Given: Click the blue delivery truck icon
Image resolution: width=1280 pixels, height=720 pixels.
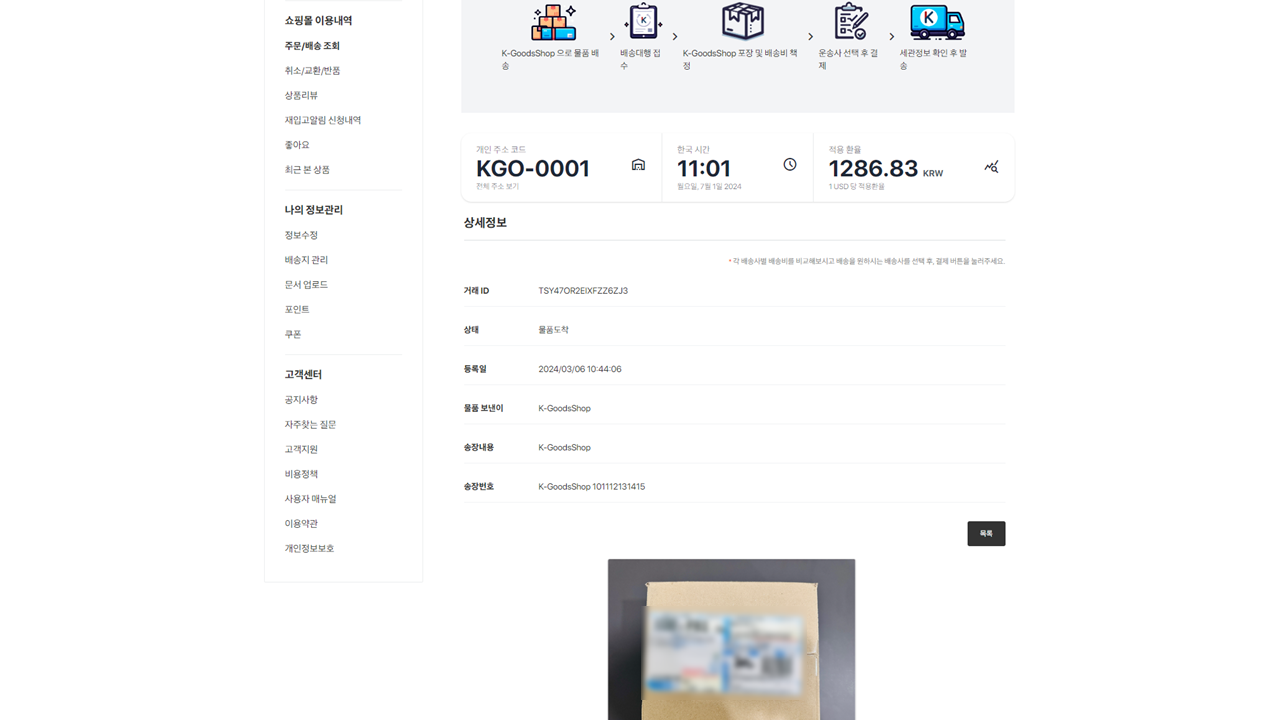Looking at the screenshot, I should point(936,21).
